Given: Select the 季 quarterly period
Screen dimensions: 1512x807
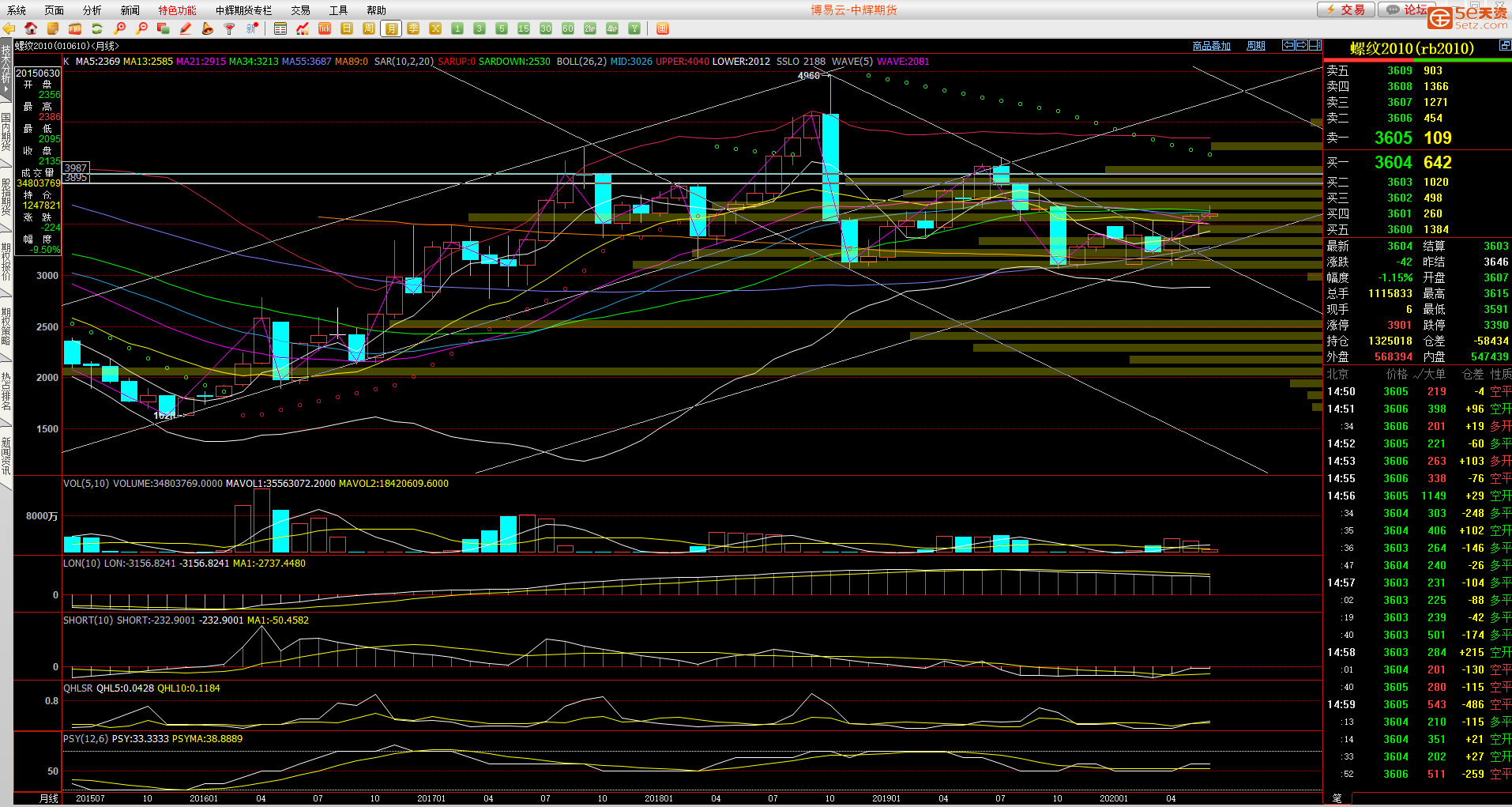Looking at the screenshot, I should click(x=413, y=28).
